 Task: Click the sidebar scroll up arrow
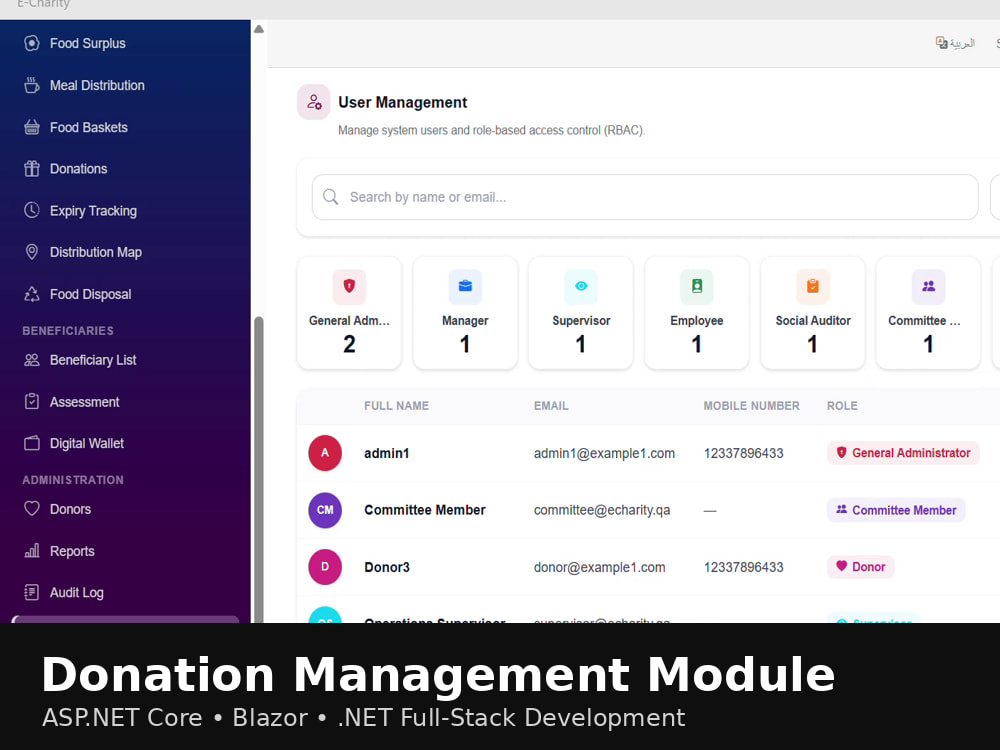[259, 29]
